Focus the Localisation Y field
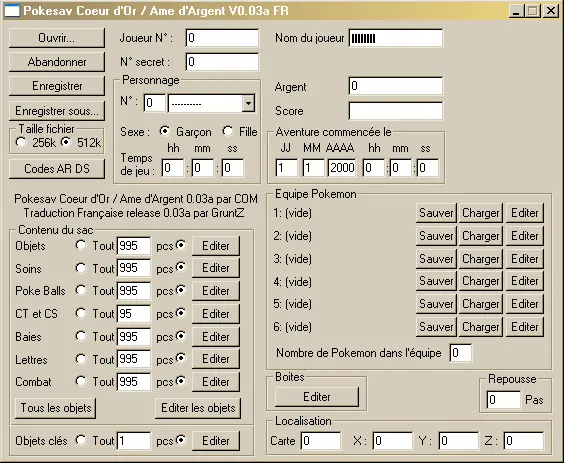 click(459, 441)
